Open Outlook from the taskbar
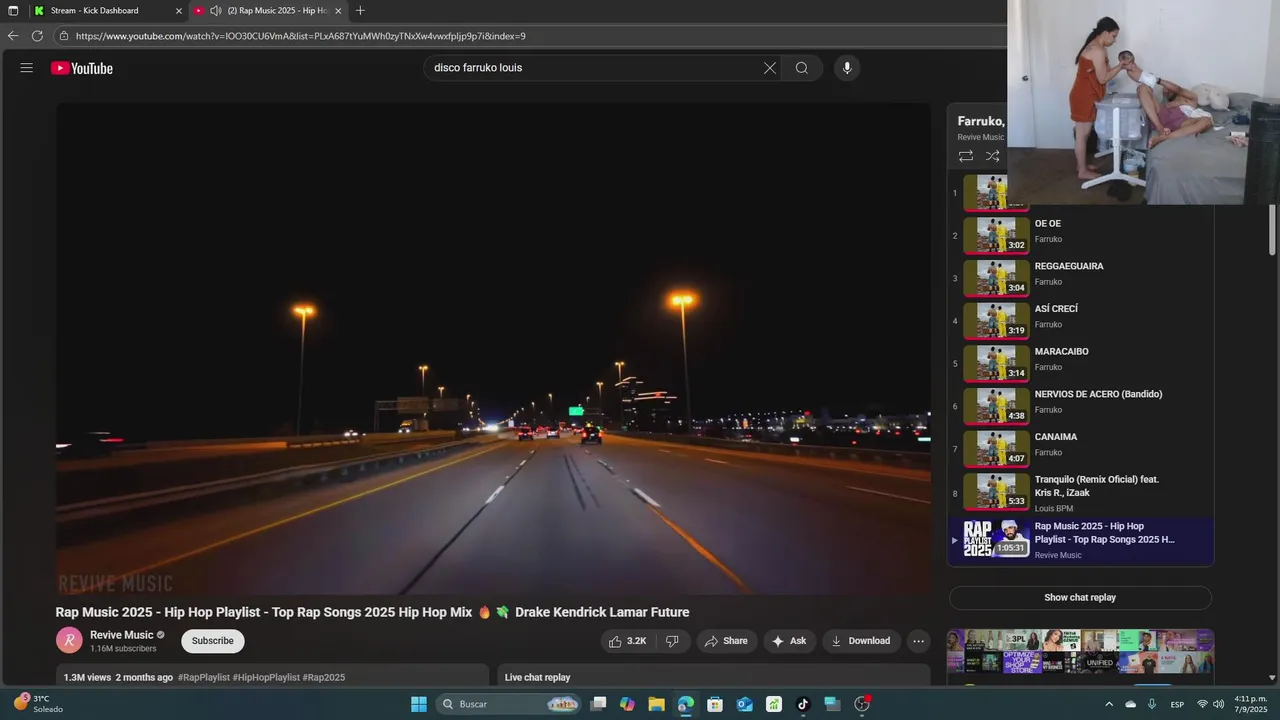This screenshot has width=1280, height=720. [x=744, y=704]
